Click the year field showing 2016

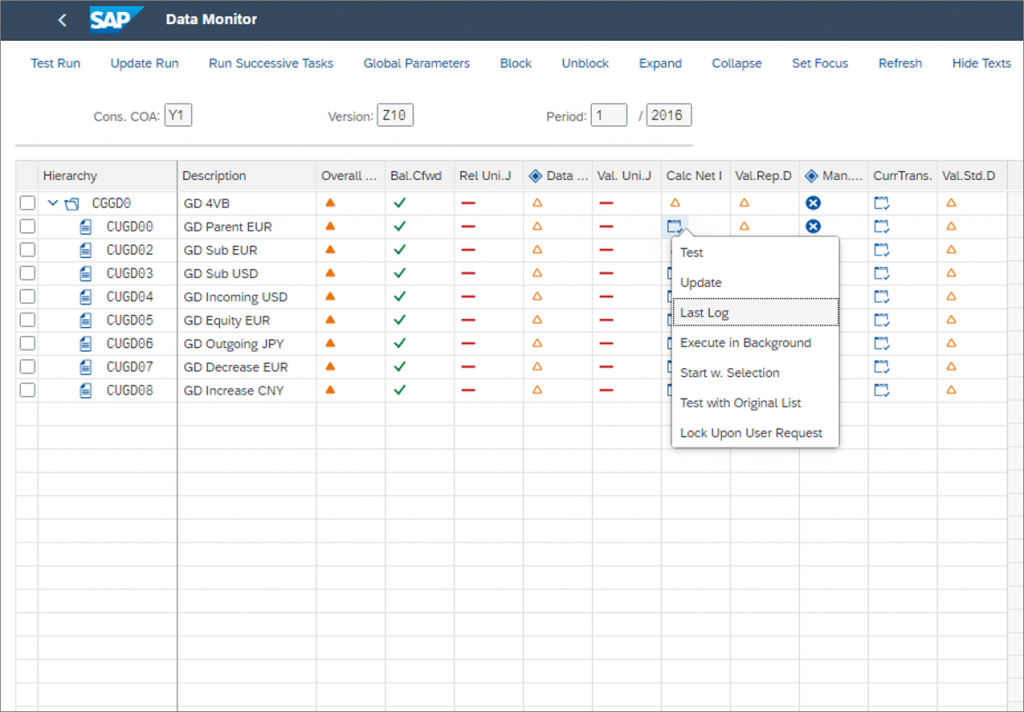coord(669,116)
